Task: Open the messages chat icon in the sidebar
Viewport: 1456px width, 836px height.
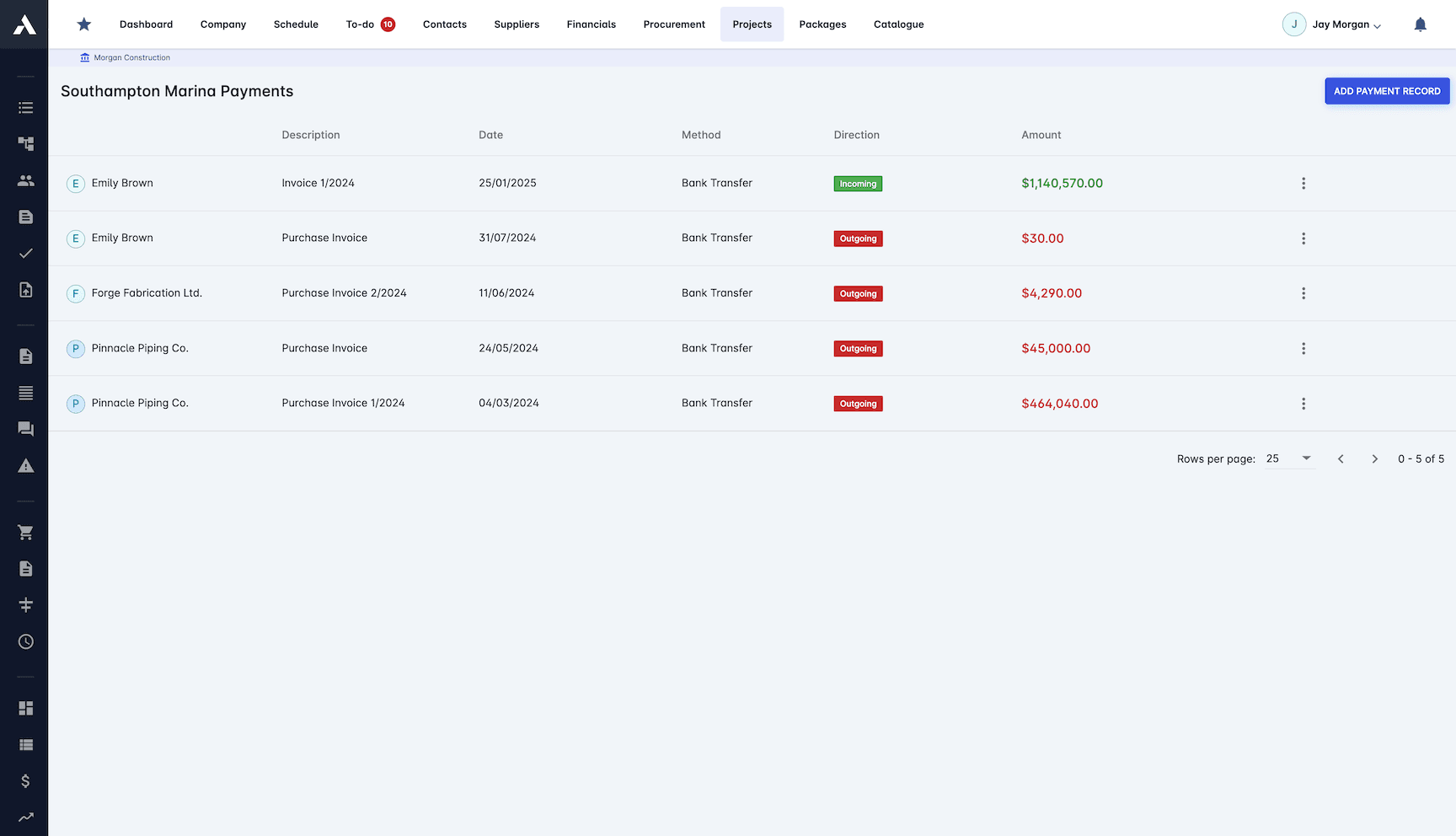Action: pos(25,429)
